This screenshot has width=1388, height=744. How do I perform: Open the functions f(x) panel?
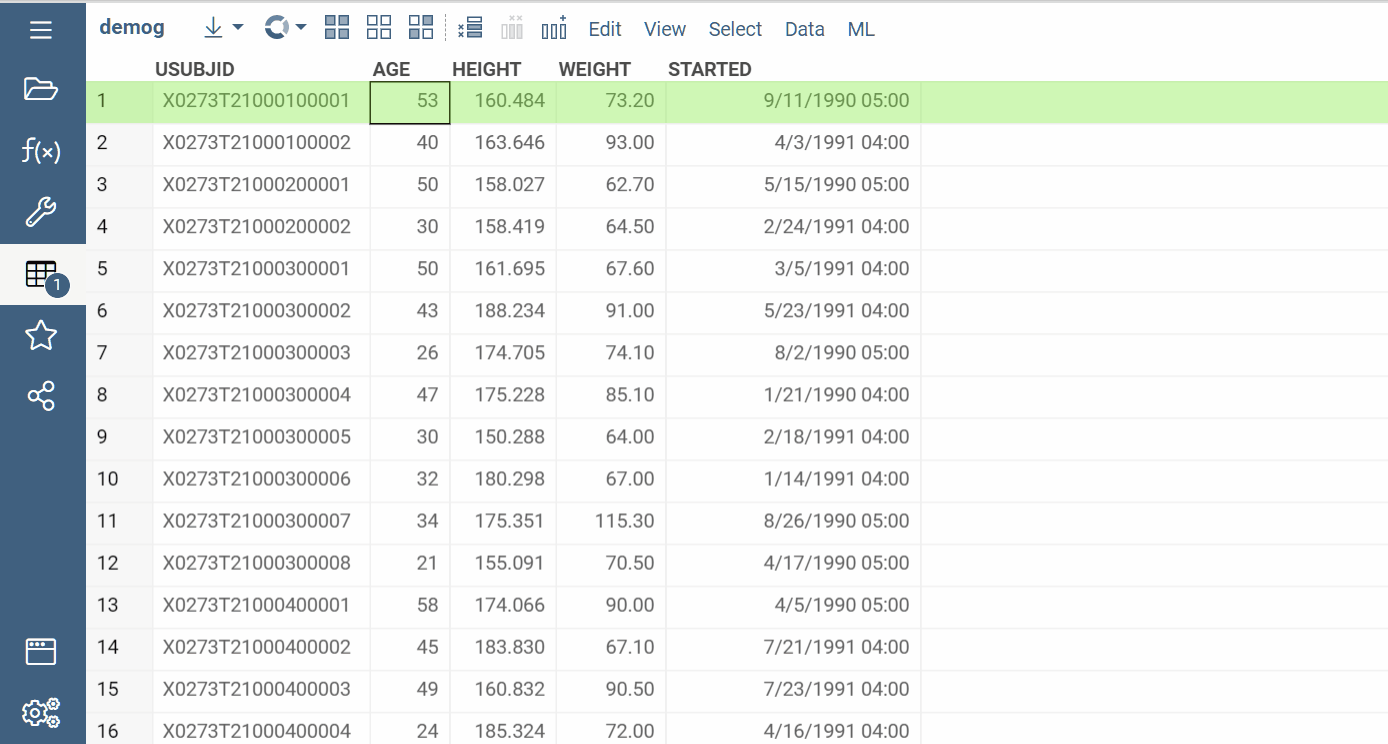coord(41,151)
